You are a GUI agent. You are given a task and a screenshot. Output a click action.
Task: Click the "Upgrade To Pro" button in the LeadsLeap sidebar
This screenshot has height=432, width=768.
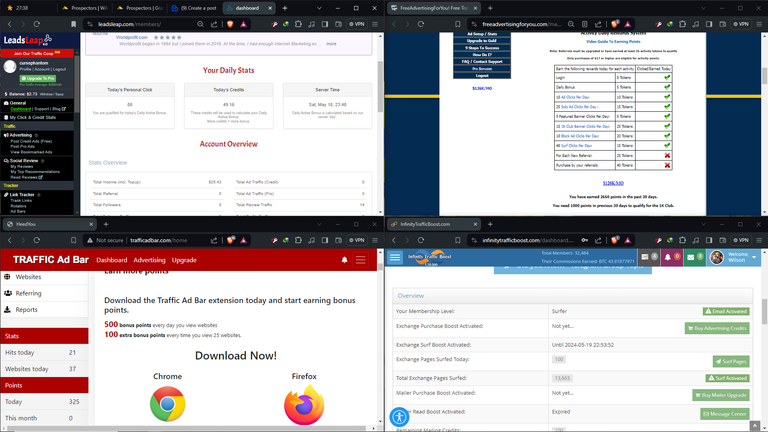point(38,78)
